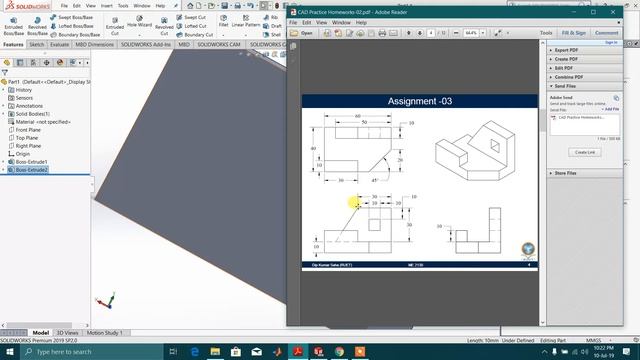Click the feature tree filter icon

coord(5,73)
